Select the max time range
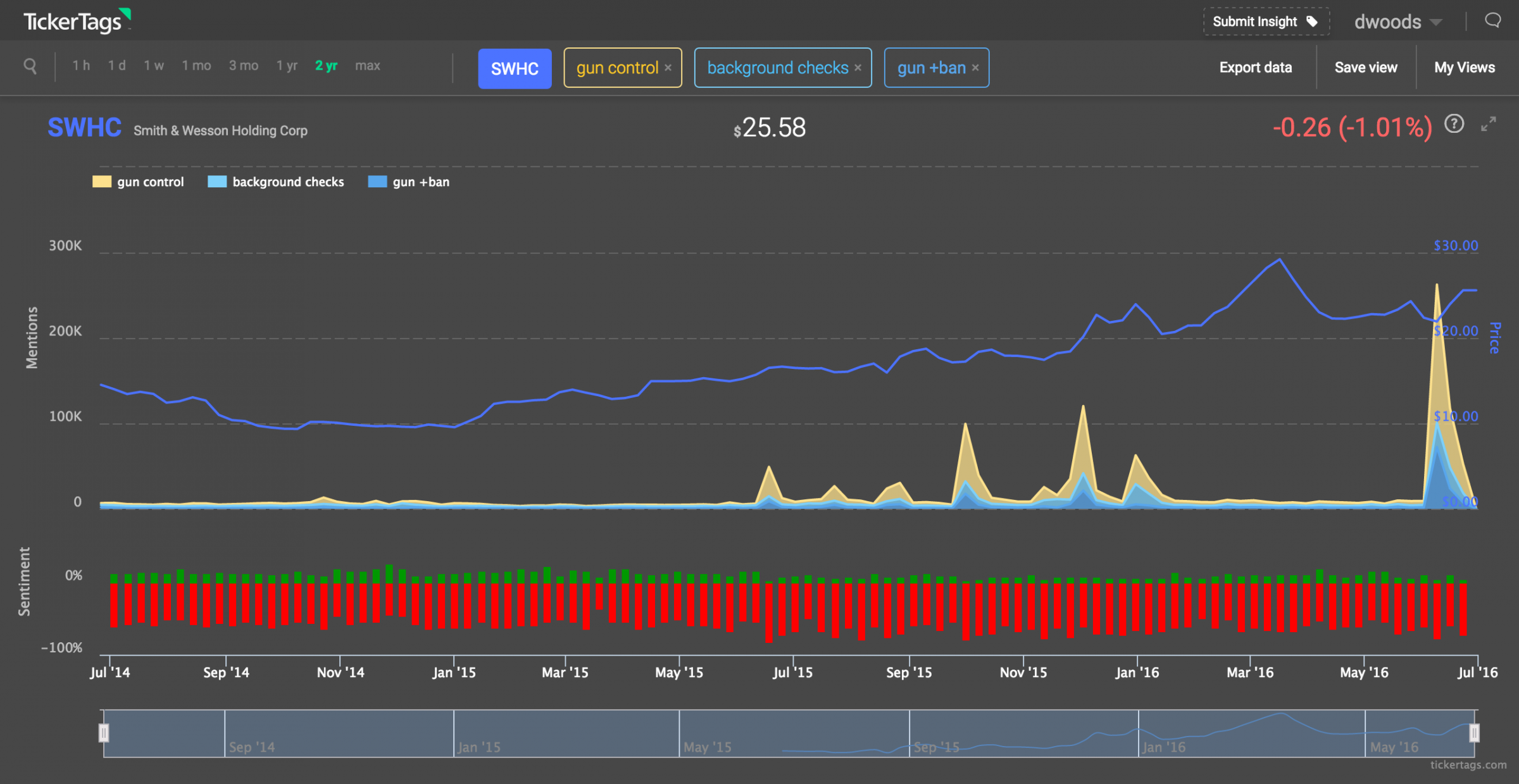 pyautogui.click(x=368, y=66)
